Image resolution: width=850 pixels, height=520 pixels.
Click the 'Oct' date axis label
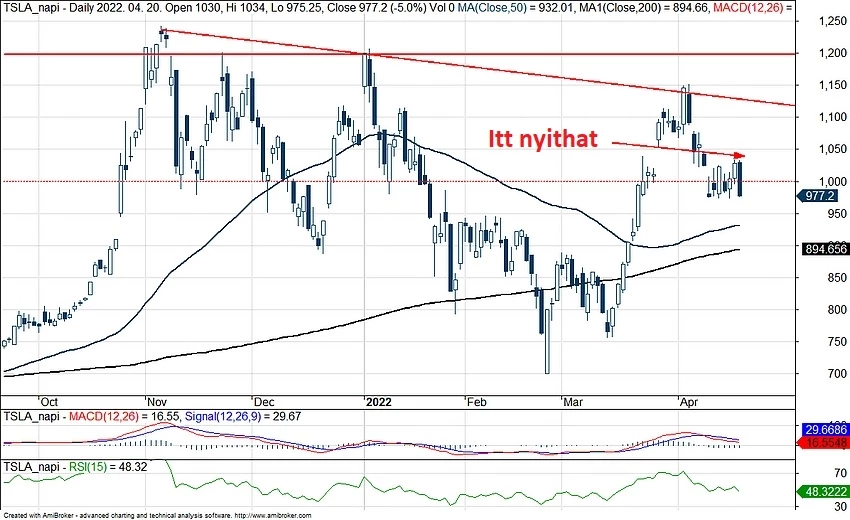[x=49, y=402]
